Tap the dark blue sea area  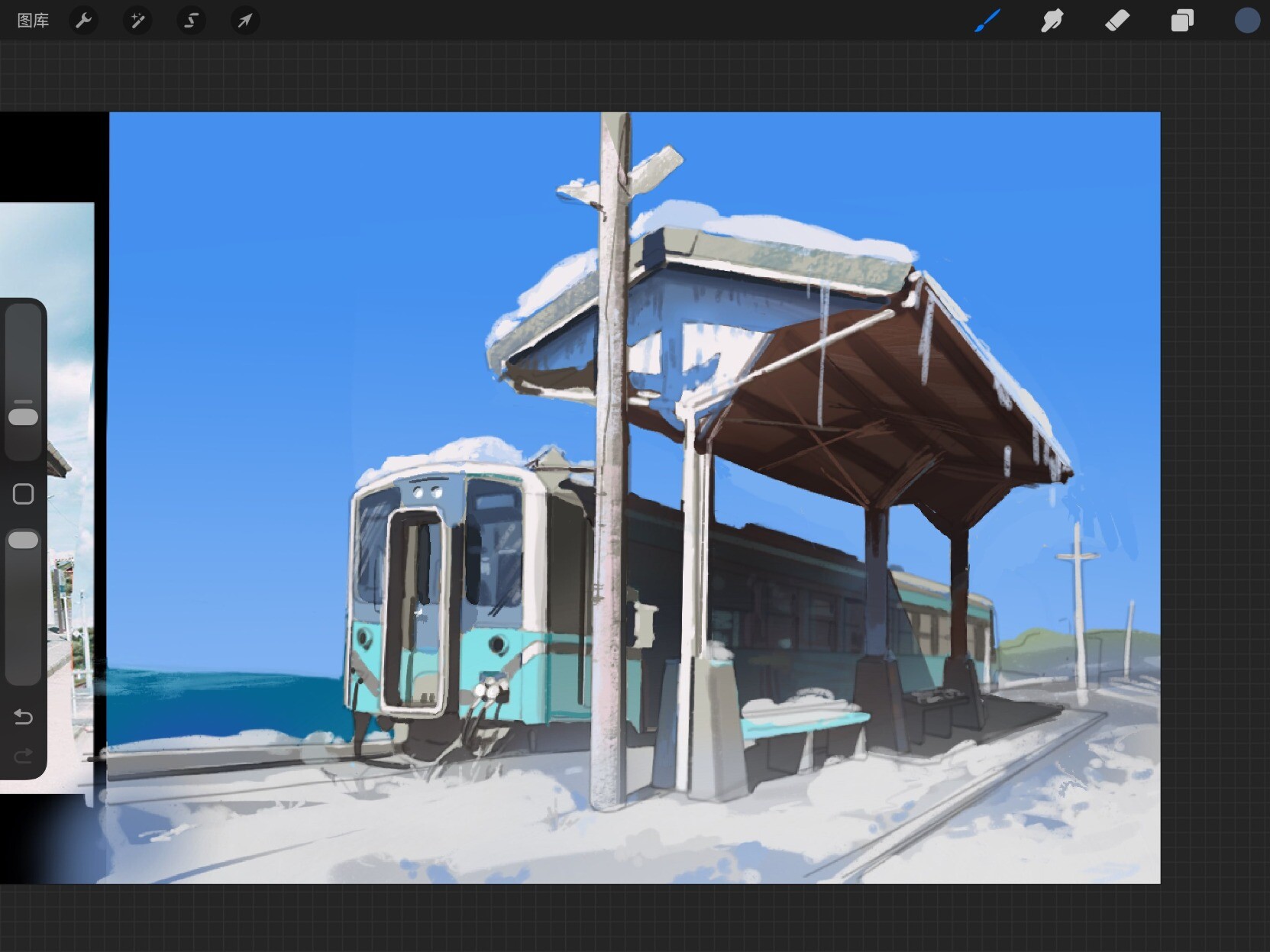tap(221, 702)
